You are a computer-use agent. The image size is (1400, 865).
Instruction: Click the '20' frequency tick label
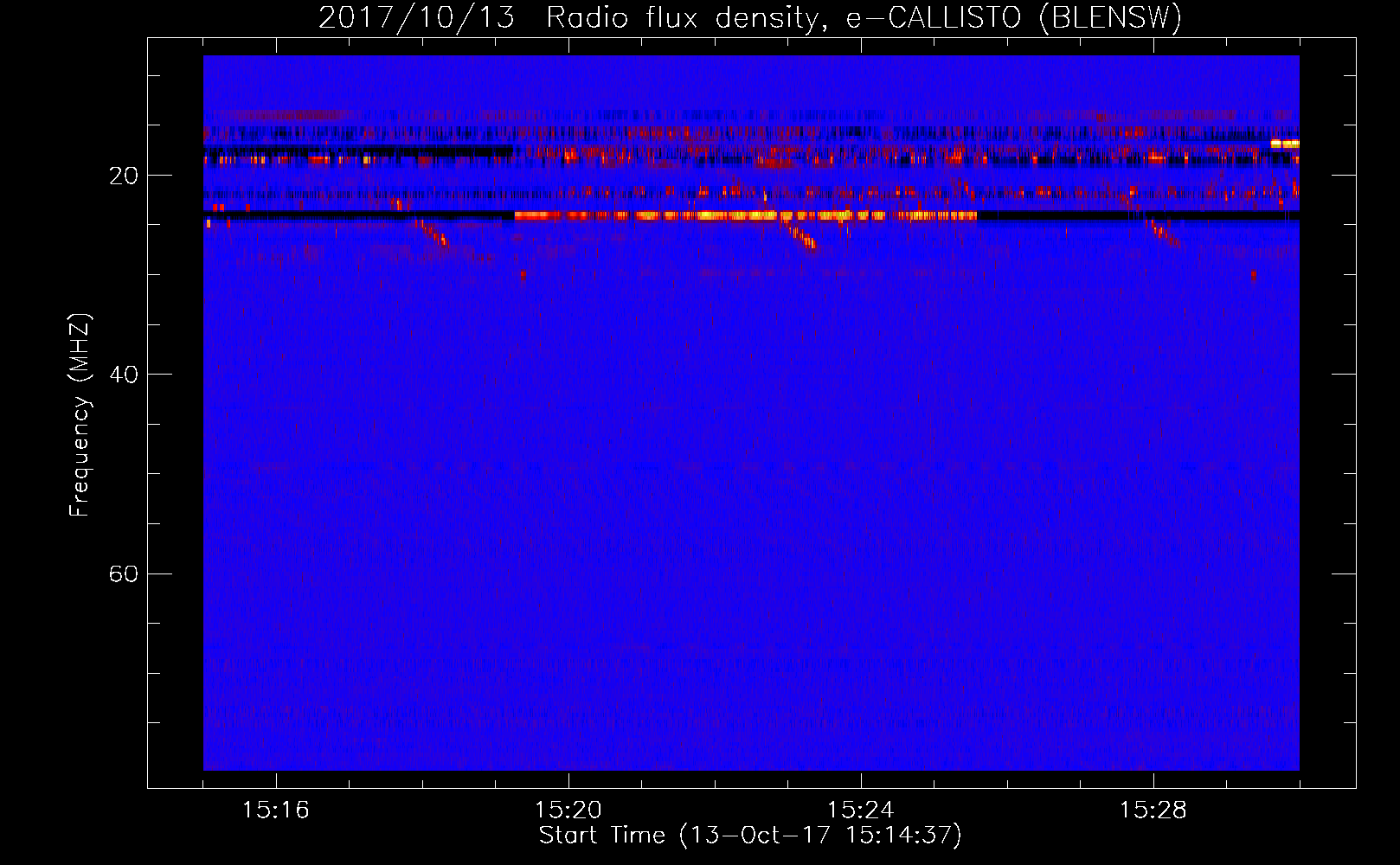[124, 176]
